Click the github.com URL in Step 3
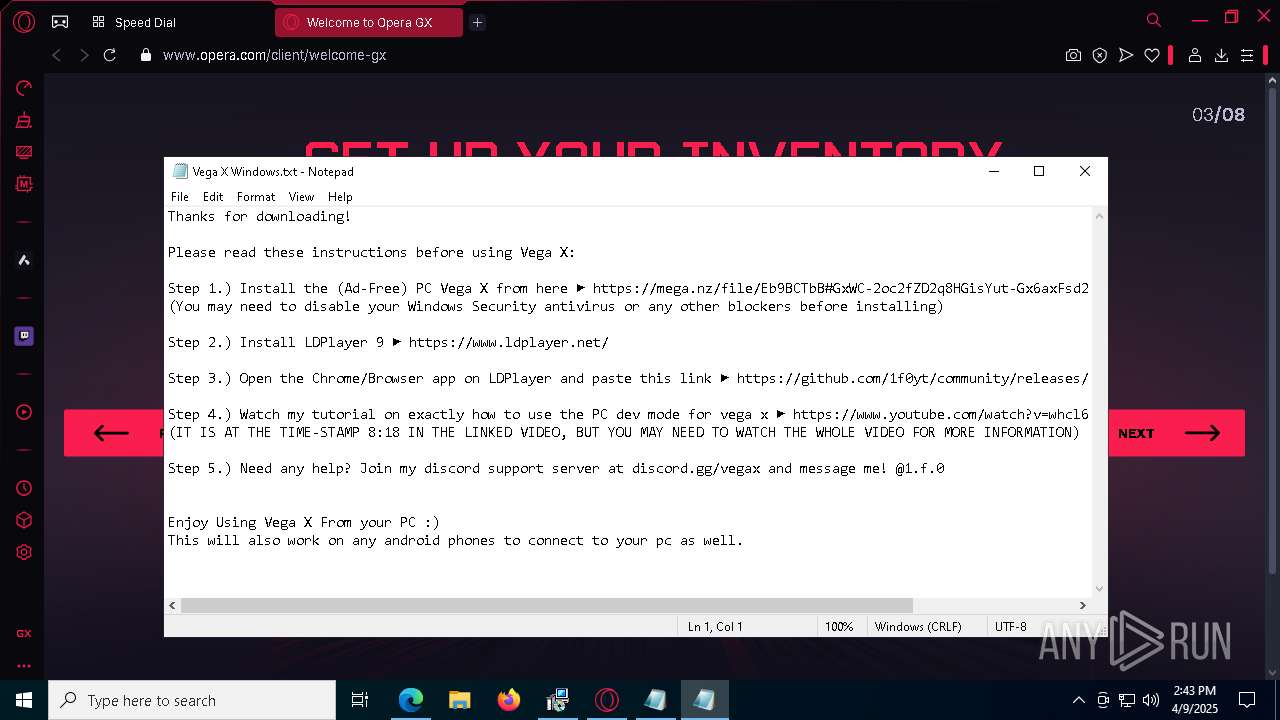The width and height of the screenshot is (1280, 720). click(x=912, y=378)
